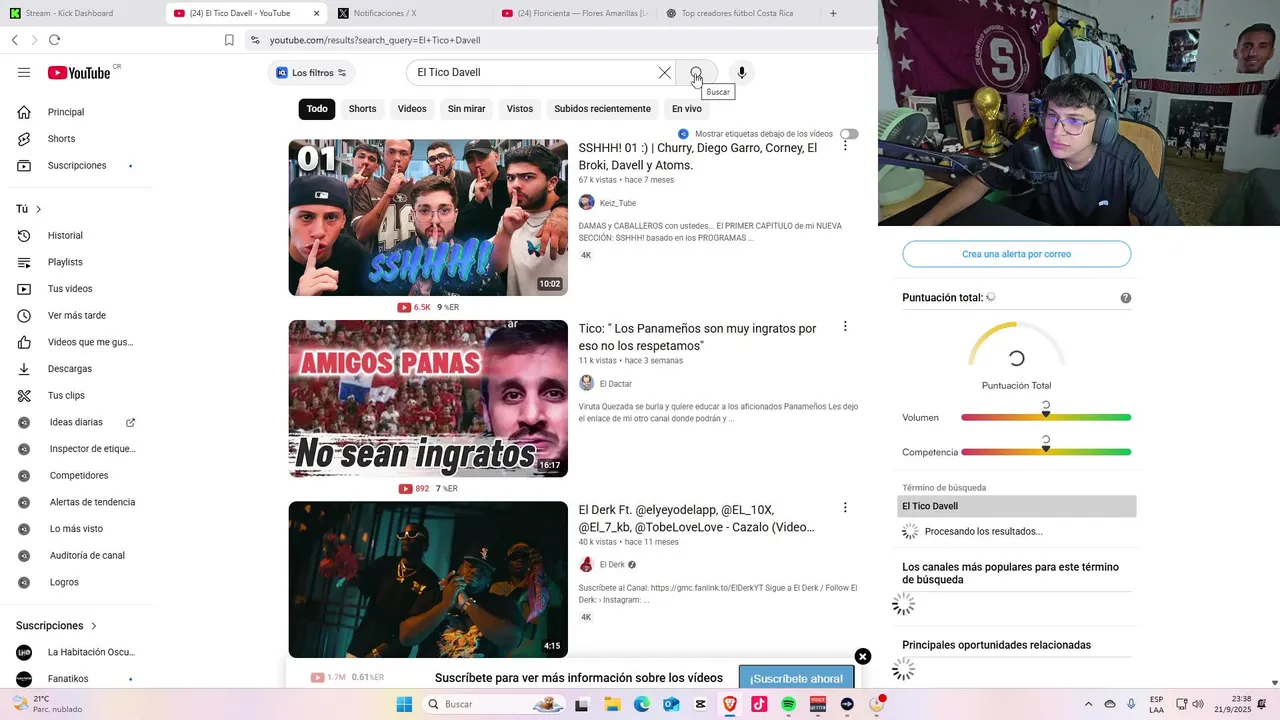This screenshot has width=1280, height=720.
Task: Select the Vistos filter chip
Action: click(x=519, y=109)
